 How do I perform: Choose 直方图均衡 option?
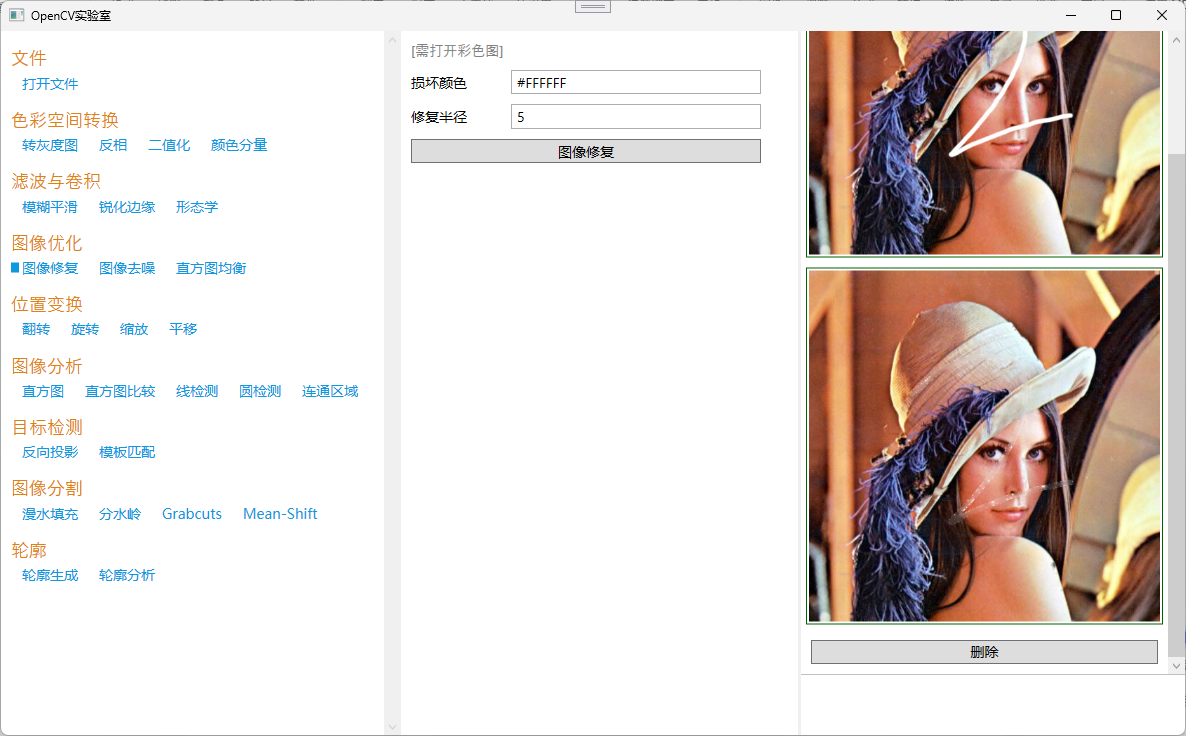coord(211,269)
